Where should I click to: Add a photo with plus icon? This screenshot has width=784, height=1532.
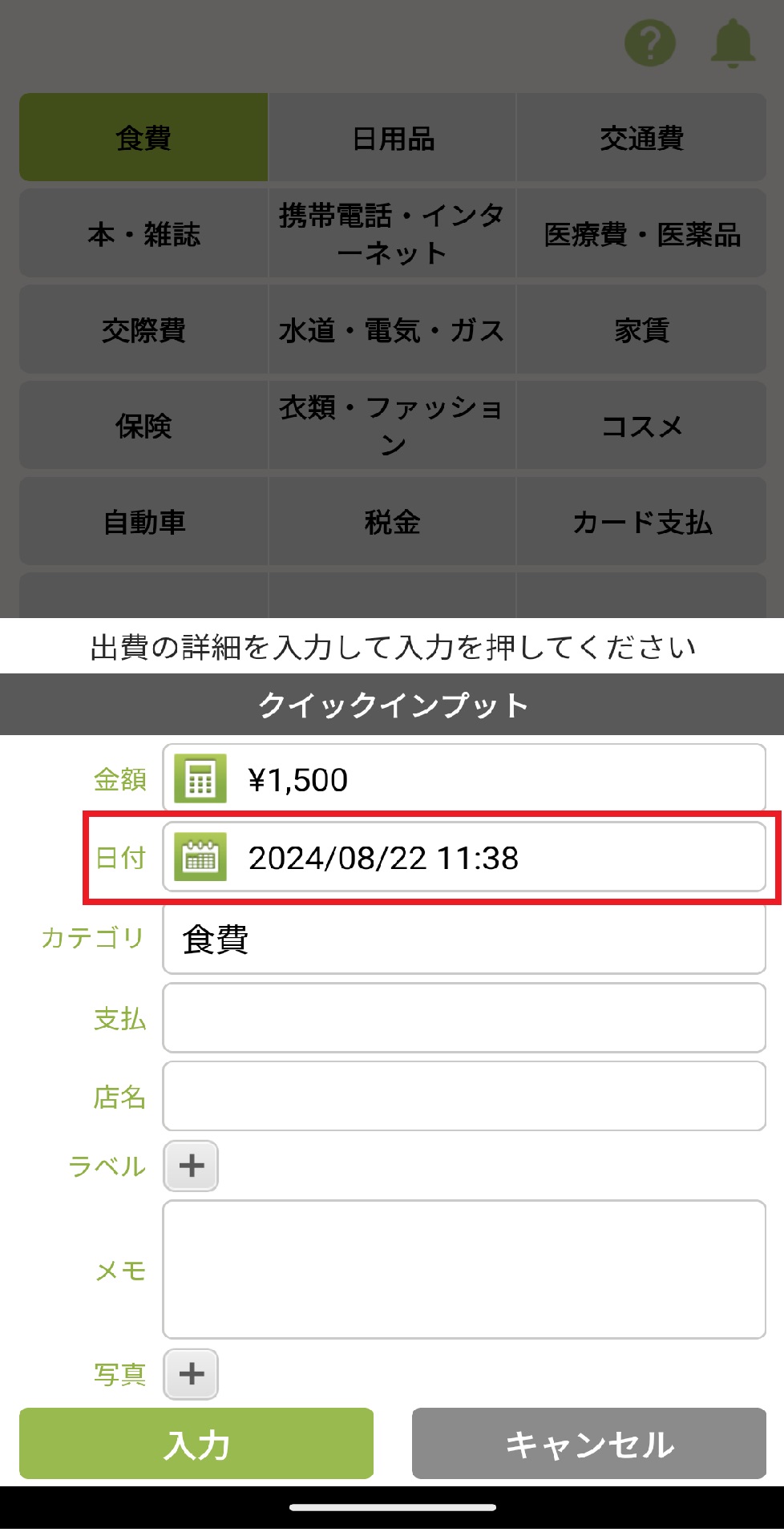click(191, 1374)
